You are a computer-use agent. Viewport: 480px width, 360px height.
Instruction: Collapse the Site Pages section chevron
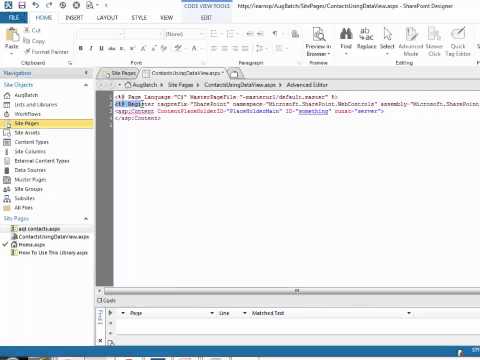(x=86, y=219)
